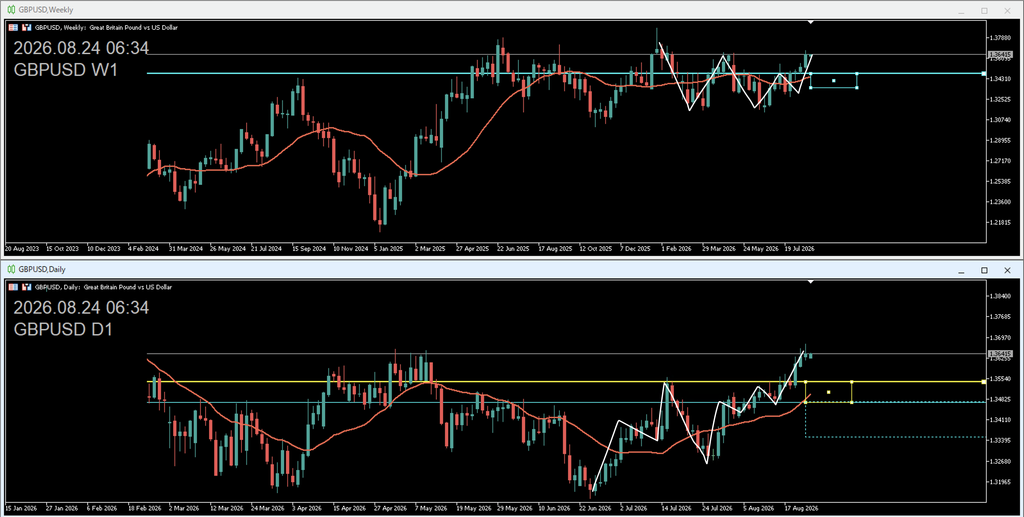Click the 1.36970 price level on Daily scale

[x=1002, y=337]
